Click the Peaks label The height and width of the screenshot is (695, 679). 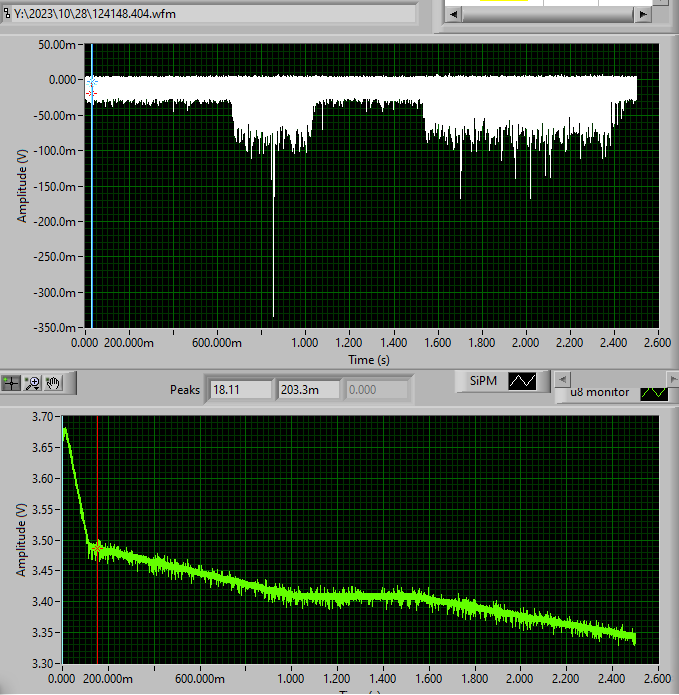point(185,390)
